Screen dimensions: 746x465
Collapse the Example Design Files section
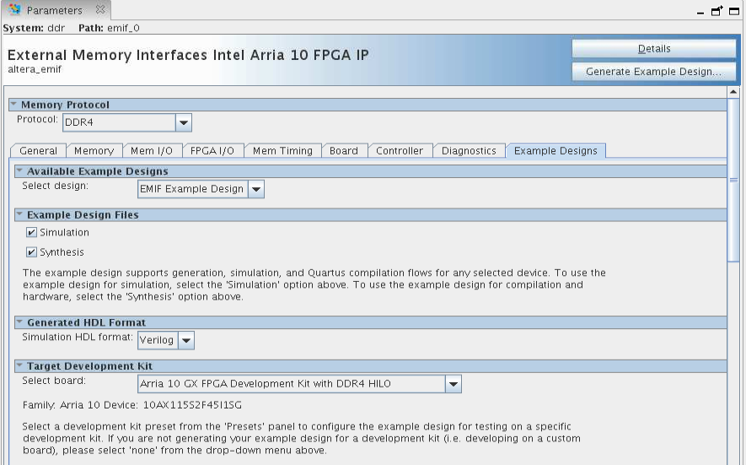click(x=20, y=214)
